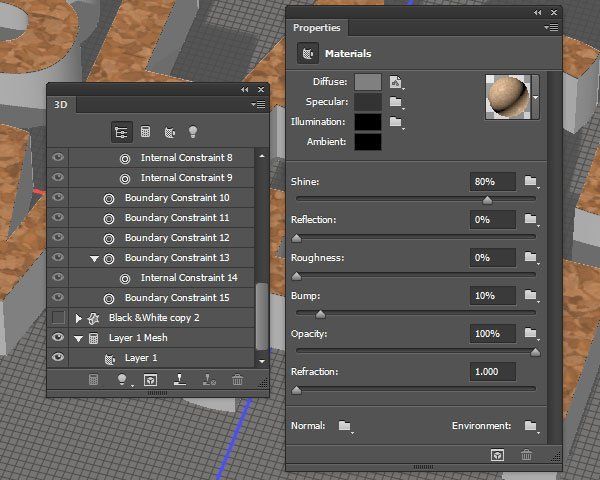Collapse the 3D panel with double arrows

tap(245, 90)
